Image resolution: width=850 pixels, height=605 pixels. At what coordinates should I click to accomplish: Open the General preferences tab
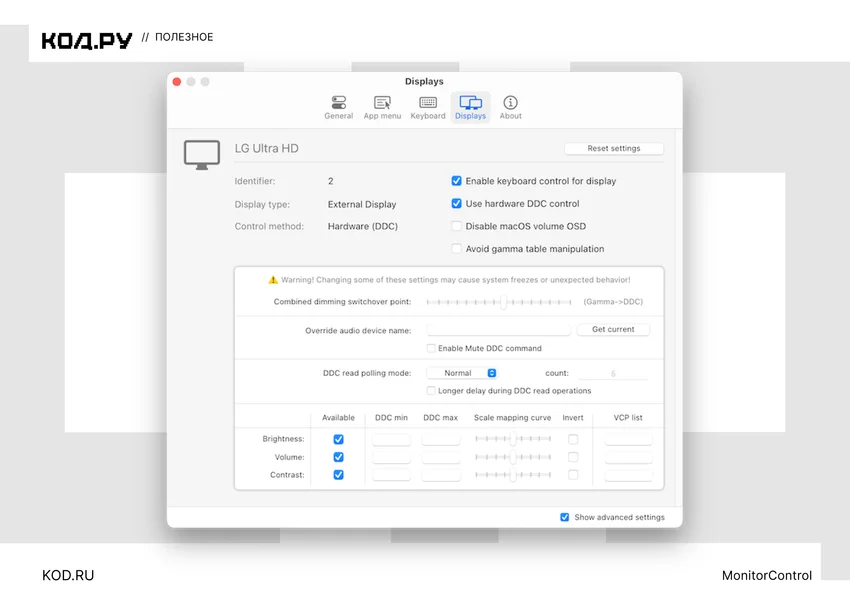pos(338,107)
